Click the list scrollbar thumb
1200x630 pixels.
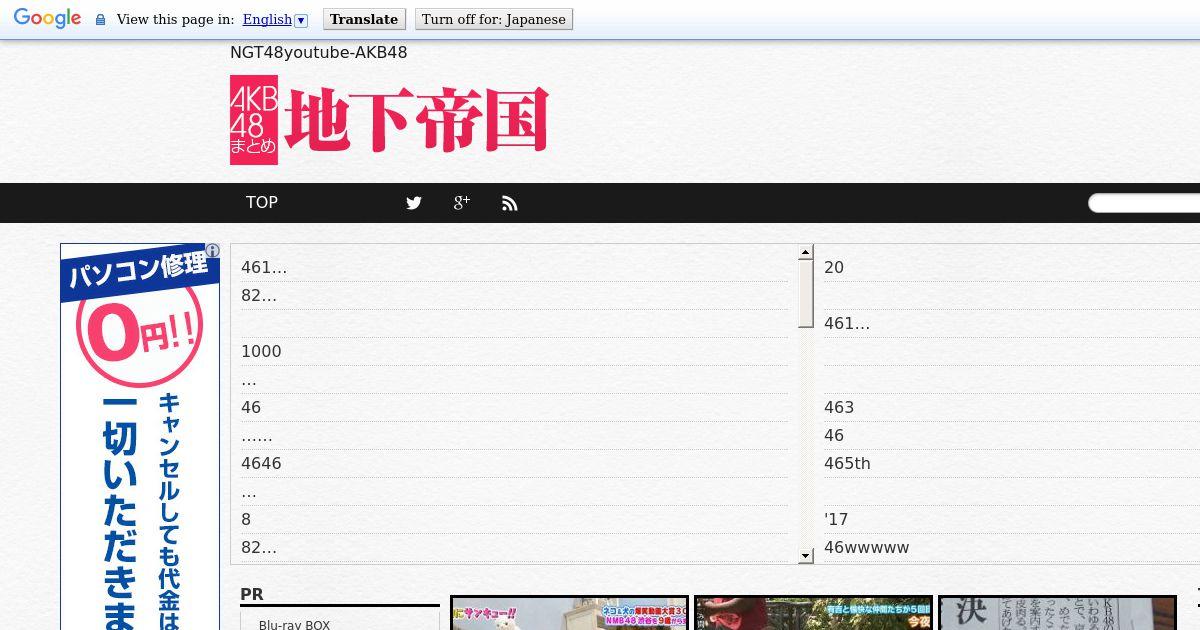tap(805, 294)
